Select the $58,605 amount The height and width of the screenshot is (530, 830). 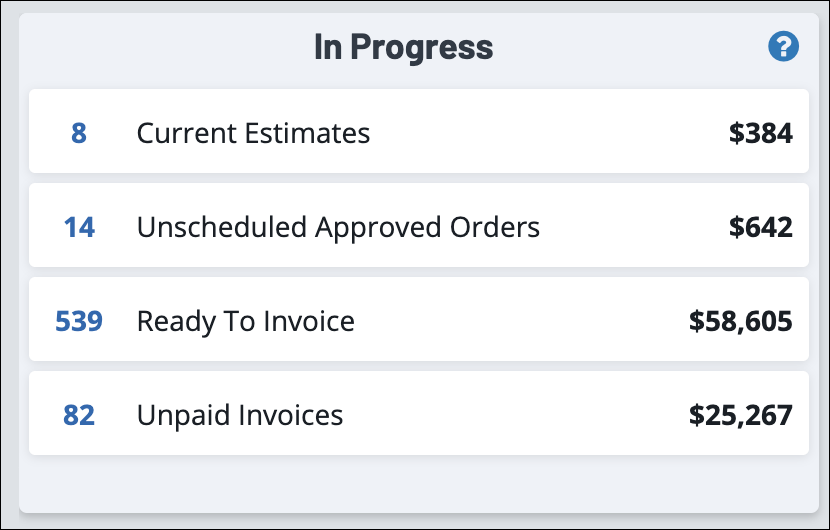[x=741, y=321]
